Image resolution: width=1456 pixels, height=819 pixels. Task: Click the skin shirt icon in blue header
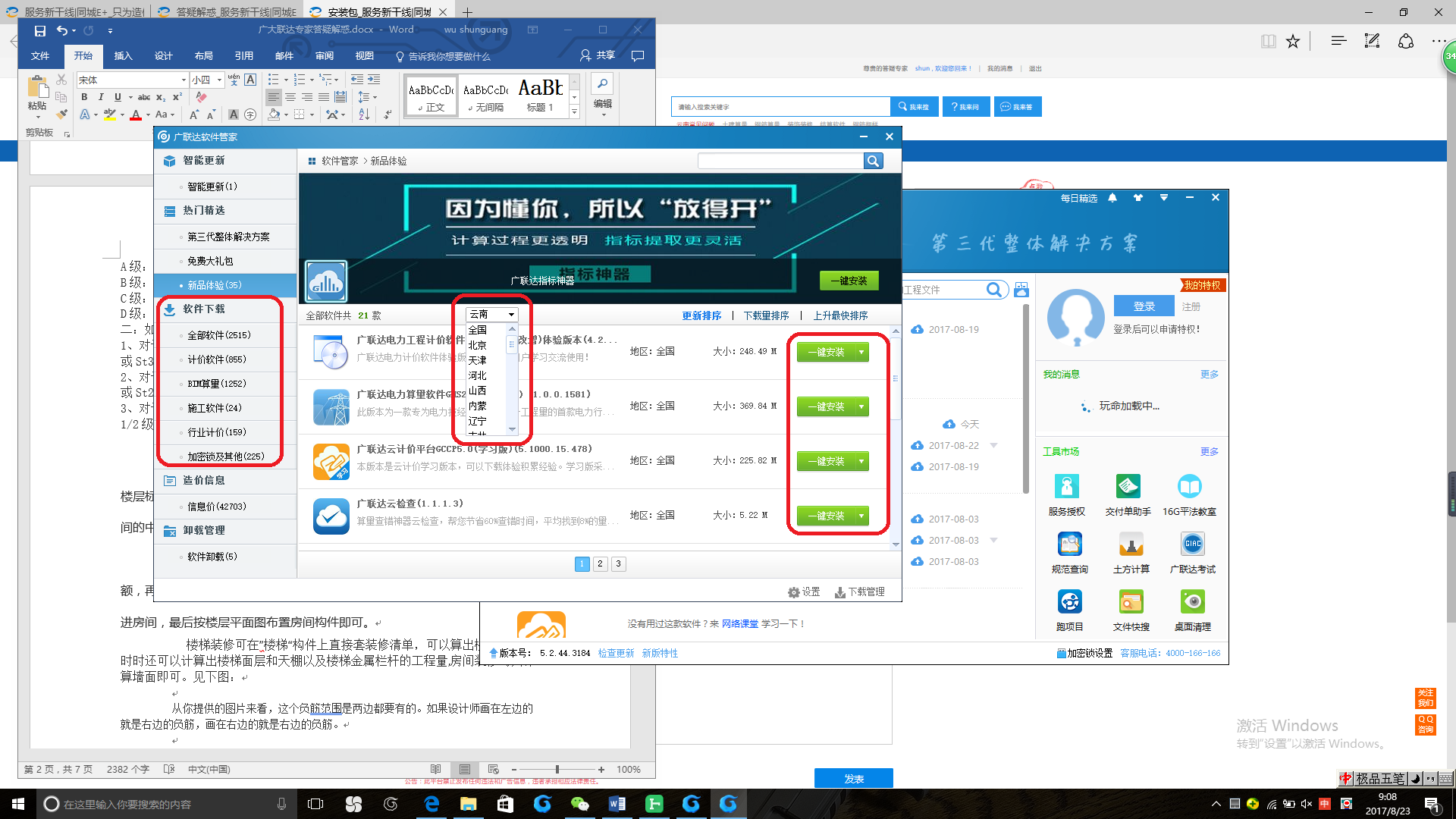(x=1137, y=198)
